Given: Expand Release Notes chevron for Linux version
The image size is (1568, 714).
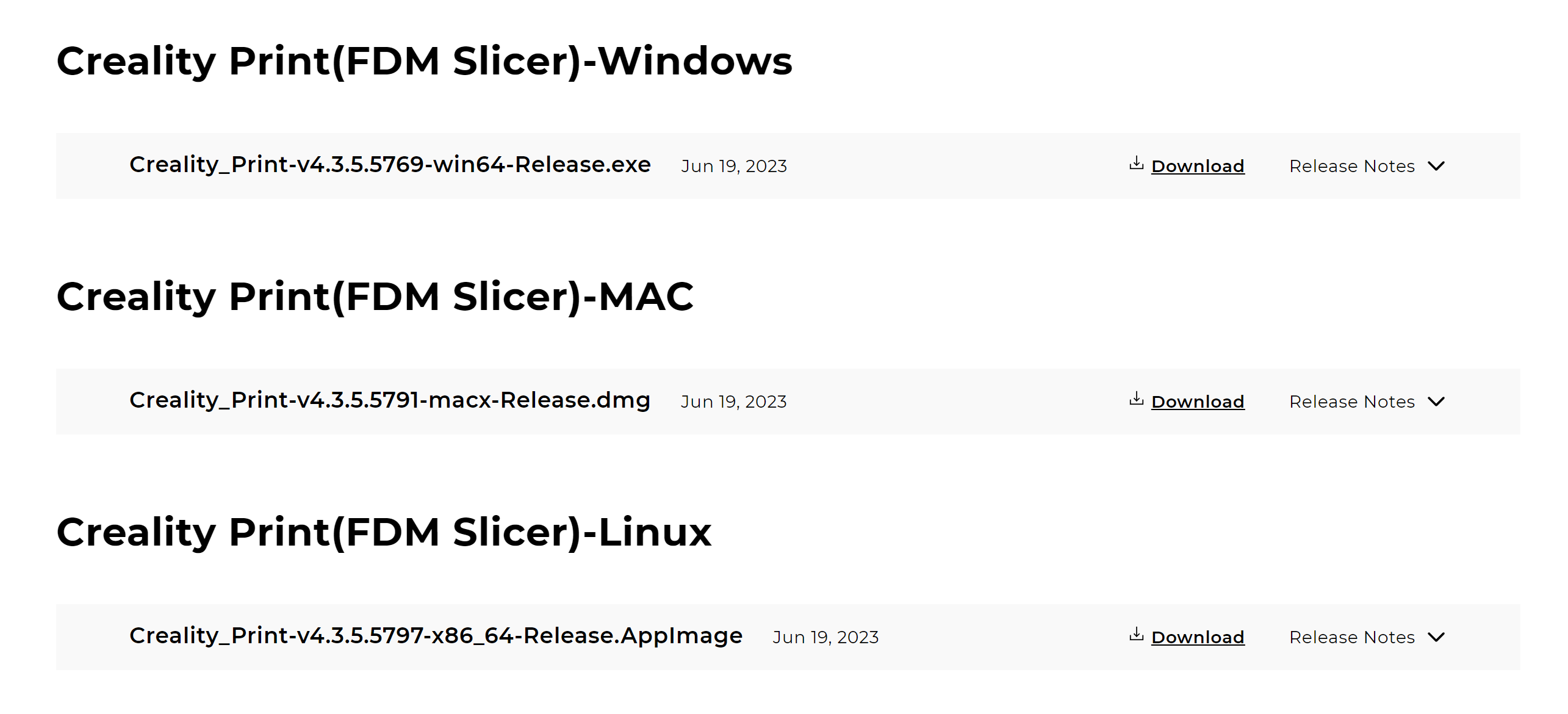Looking at the screenshot, I should [x=1436, y=637].
